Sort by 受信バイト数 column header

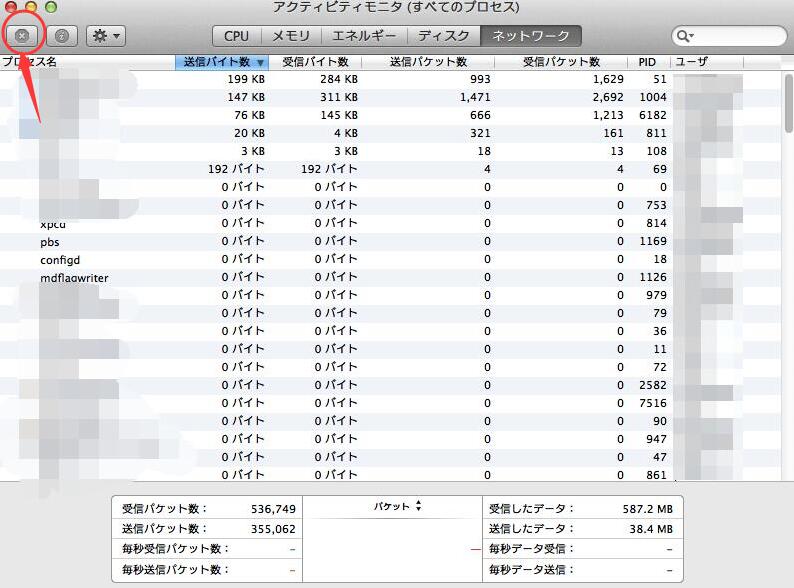pyautogui.click(x=314, y=62)
